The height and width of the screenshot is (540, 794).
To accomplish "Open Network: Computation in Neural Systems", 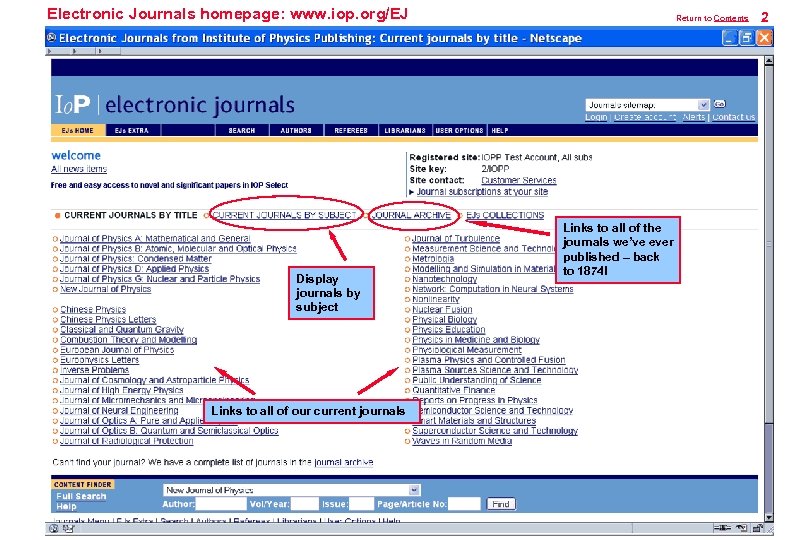I will [x=492, y=289].
